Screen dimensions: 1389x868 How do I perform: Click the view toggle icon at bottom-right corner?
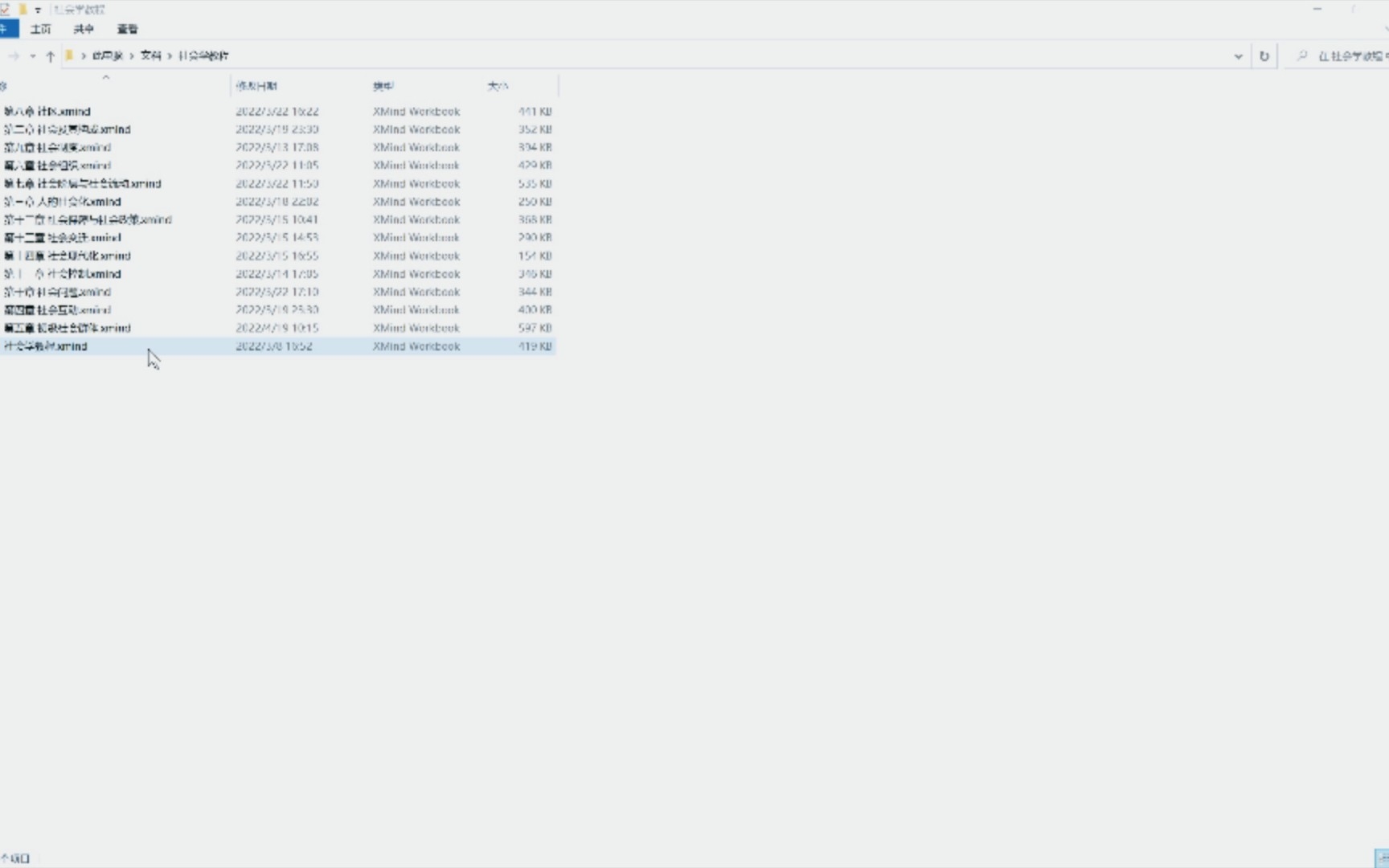pos(1382,858)
